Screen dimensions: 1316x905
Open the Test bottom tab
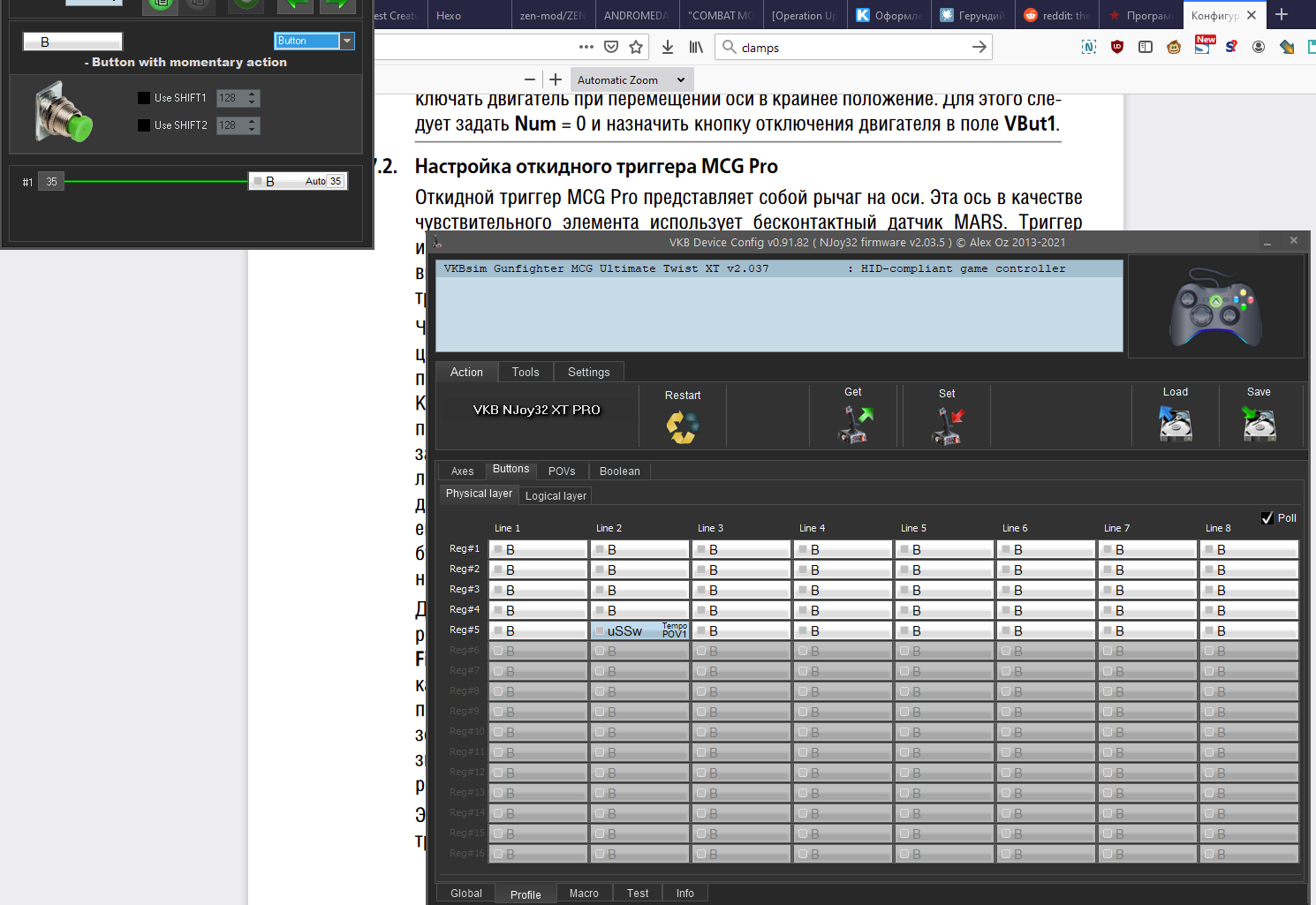click(638, 893)
